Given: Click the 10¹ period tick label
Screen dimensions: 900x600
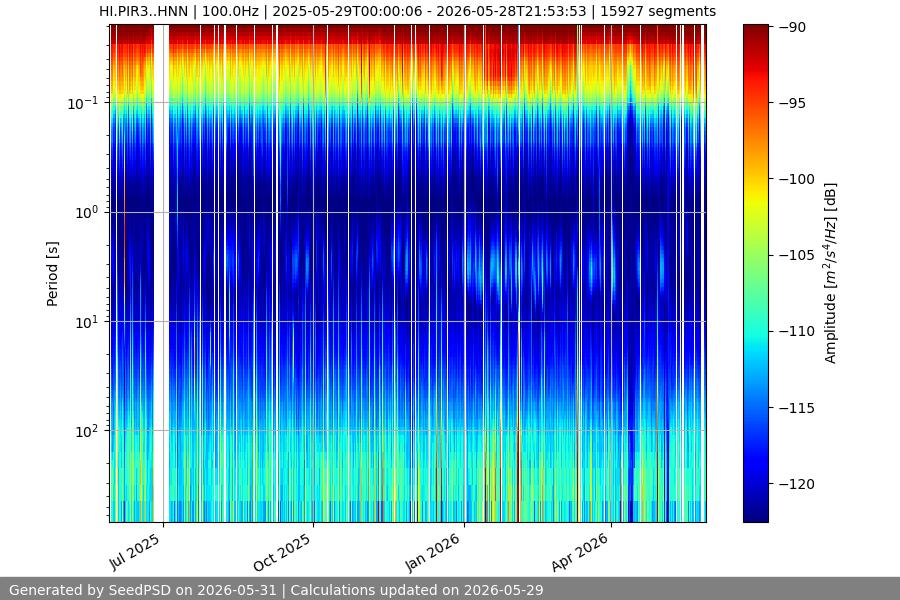Looking at the screenshot, I should [x=86, y=322].
